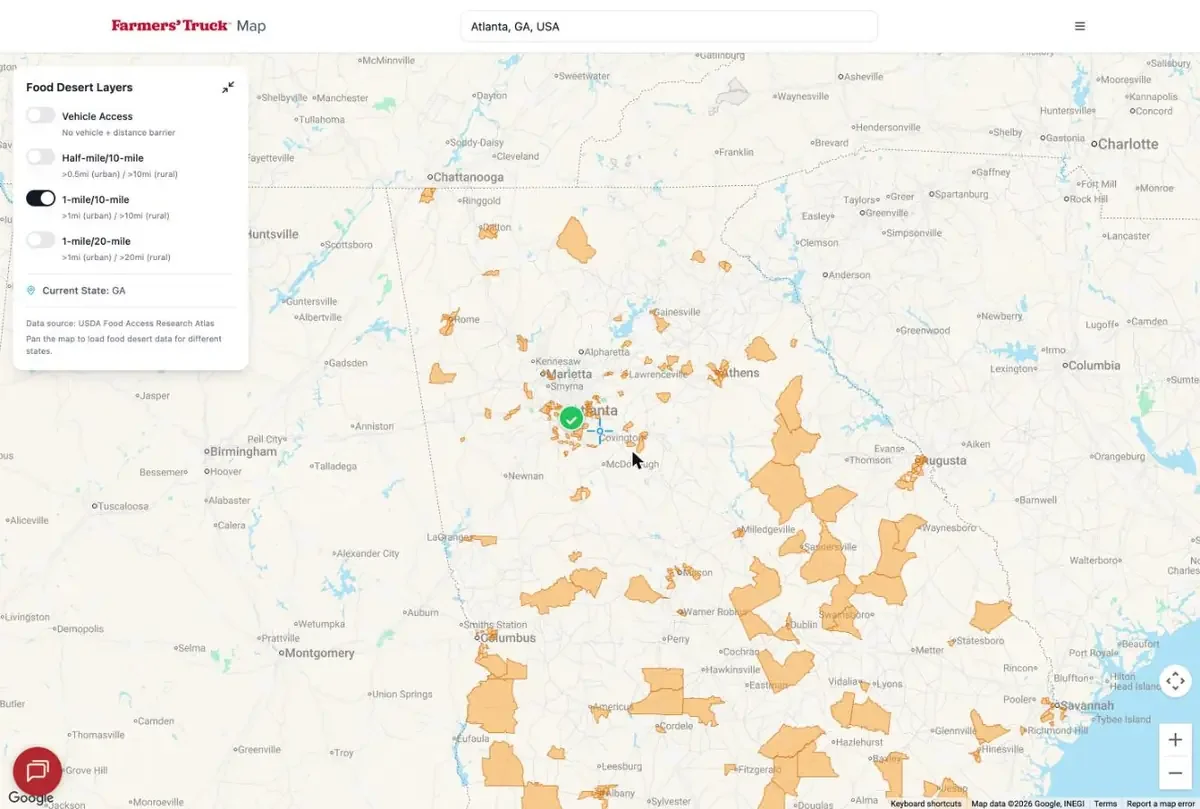Viewport: 1200px width, 809px height.
Task: Click the Athens city label
Action: click(741, 373)
